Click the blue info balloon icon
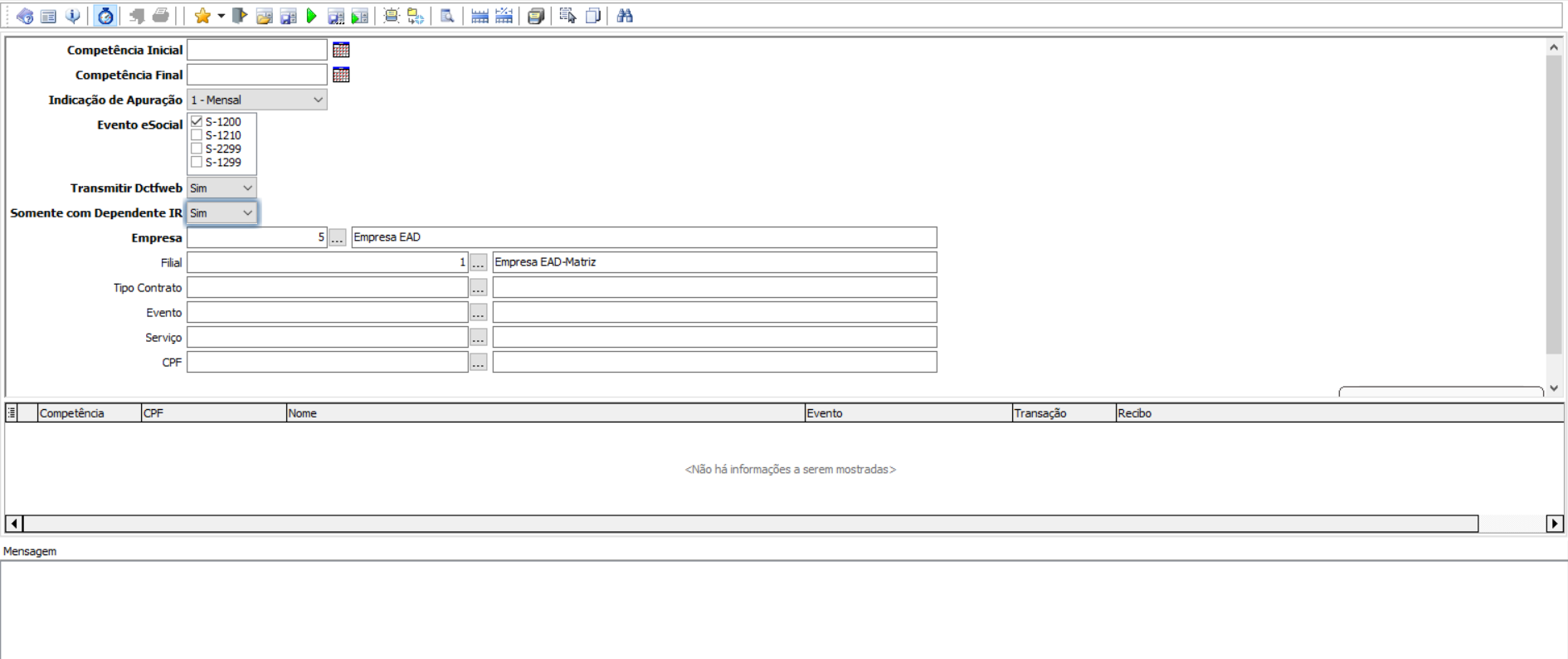1568x659 pixels. pyautogui.click(x=73, y=16)
